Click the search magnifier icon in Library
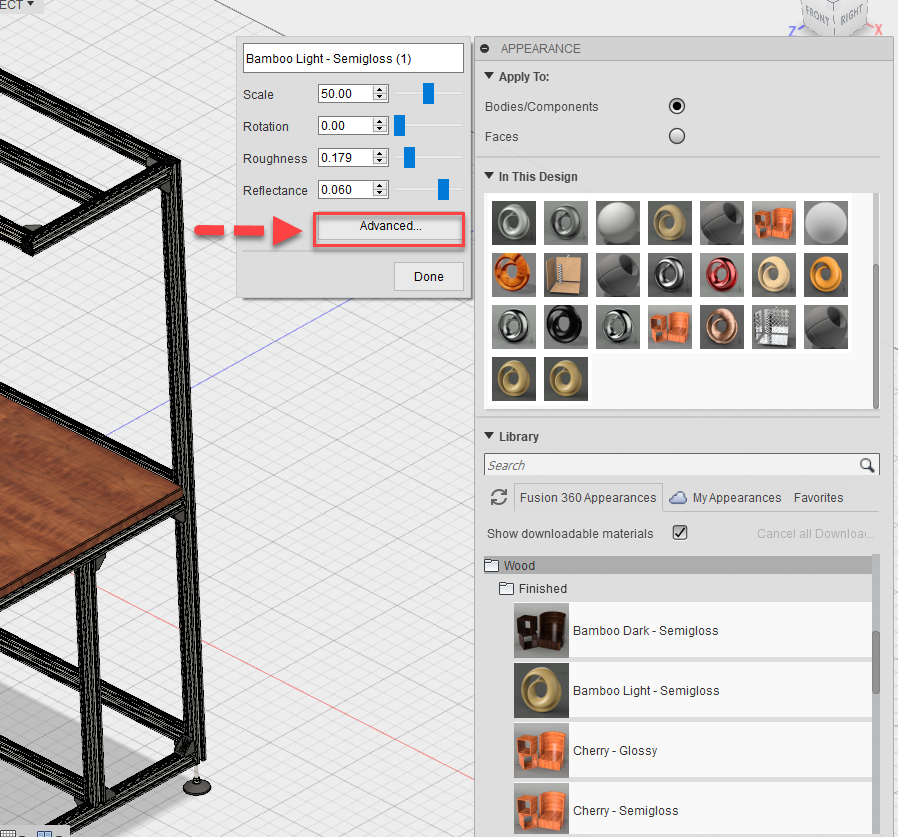Image resolution: width=898 pixels, height=837 pixels. 866,465
